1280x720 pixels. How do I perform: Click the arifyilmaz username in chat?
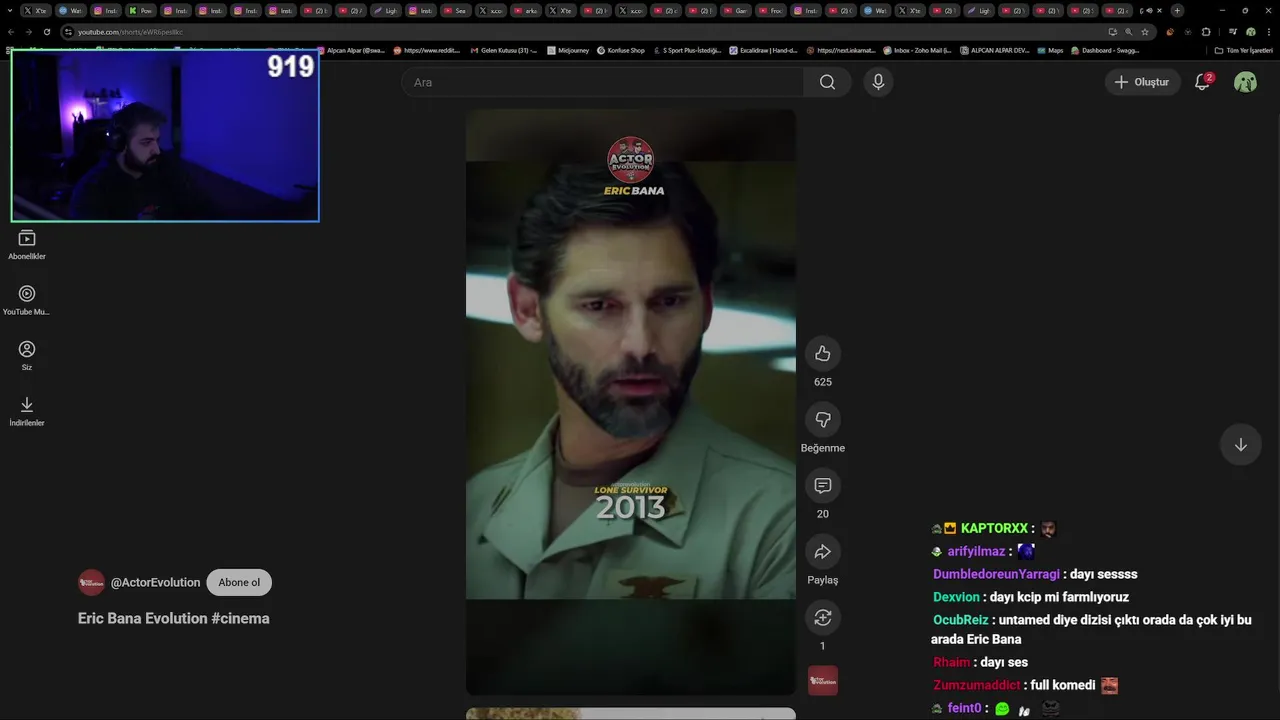click(976, 551)
